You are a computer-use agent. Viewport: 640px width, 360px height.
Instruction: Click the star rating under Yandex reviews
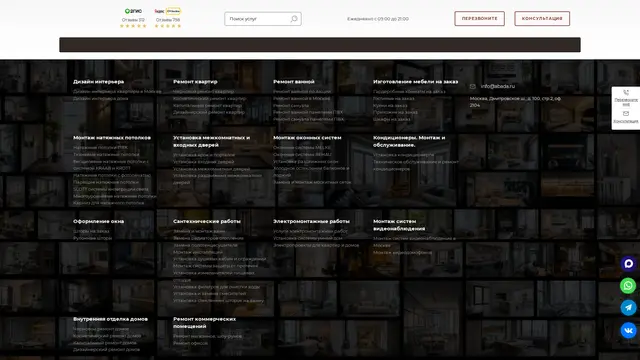pyautogui.click(x=167, y=26)
